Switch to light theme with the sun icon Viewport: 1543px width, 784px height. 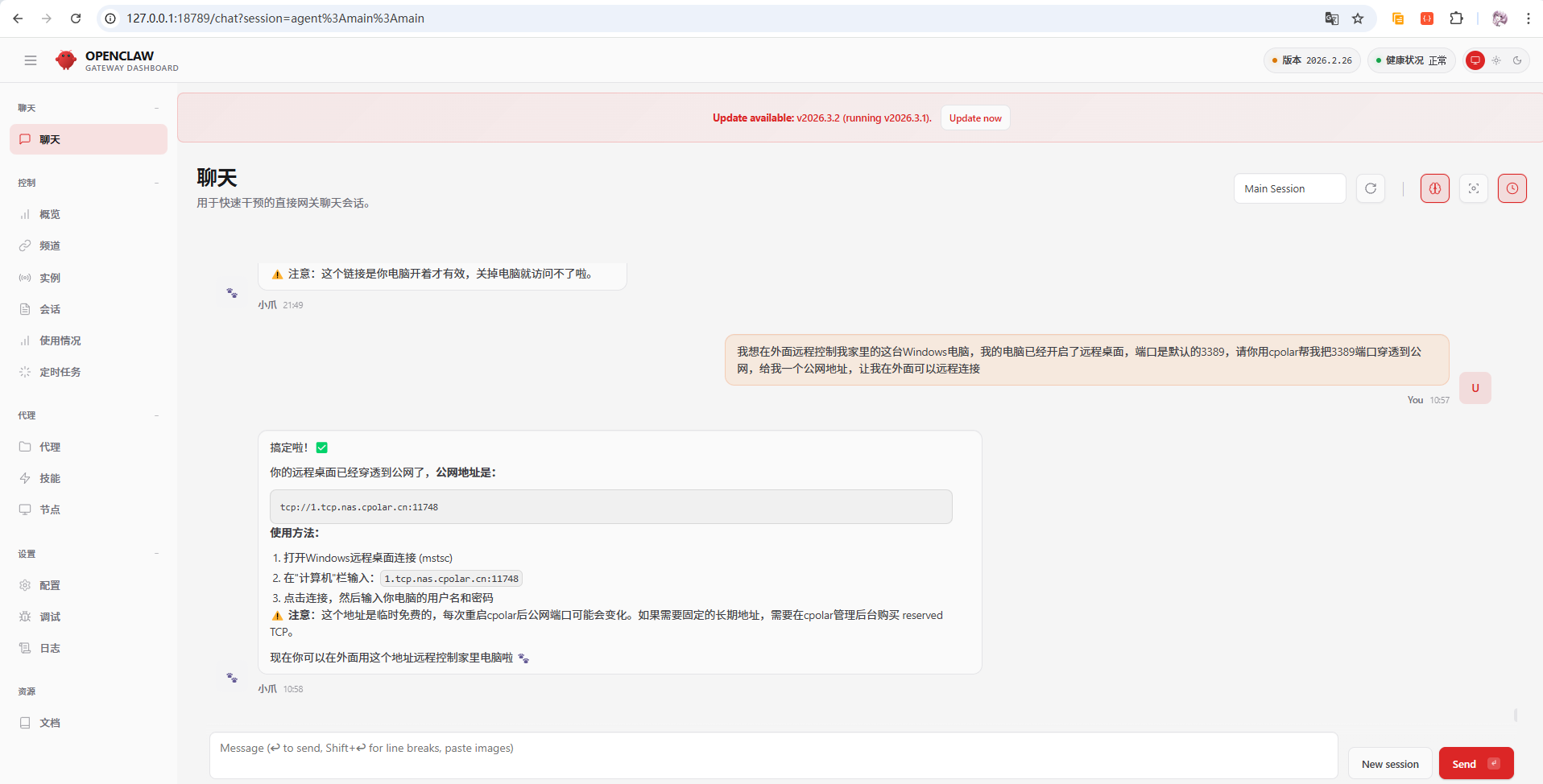click(x=1495, y=60)
